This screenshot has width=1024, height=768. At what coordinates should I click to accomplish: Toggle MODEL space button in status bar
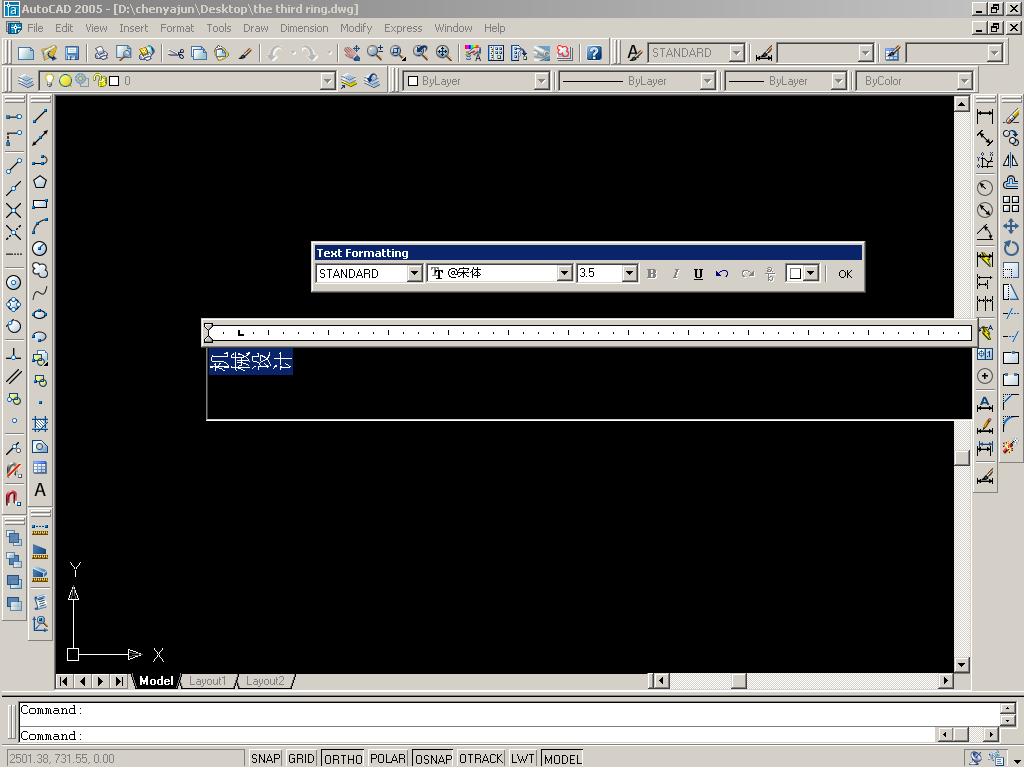tap(562, 759)
